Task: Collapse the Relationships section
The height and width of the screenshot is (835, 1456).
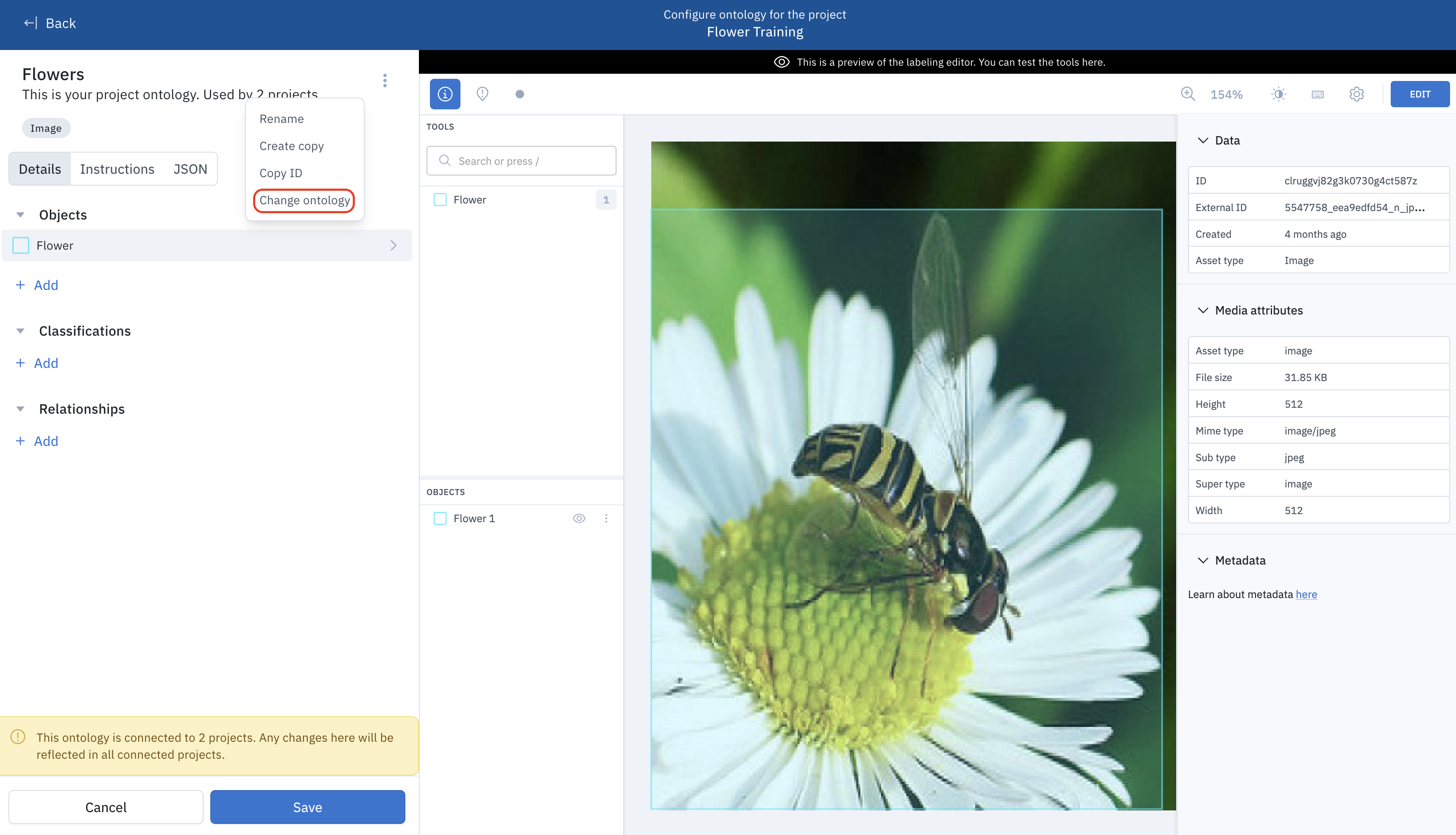Action: point(20,409)
